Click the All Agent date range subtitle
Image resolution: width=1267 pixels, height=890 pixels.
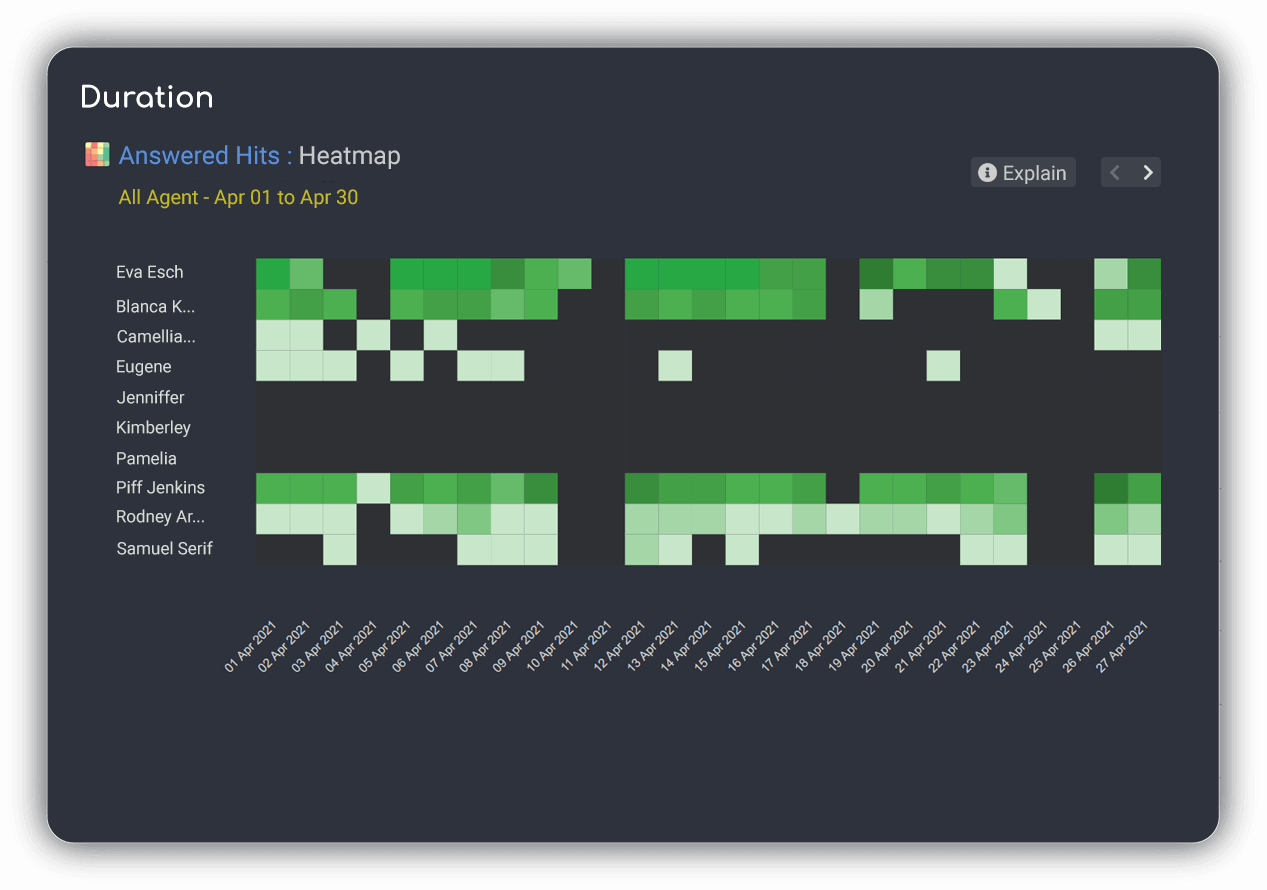[x=238, y=198]
